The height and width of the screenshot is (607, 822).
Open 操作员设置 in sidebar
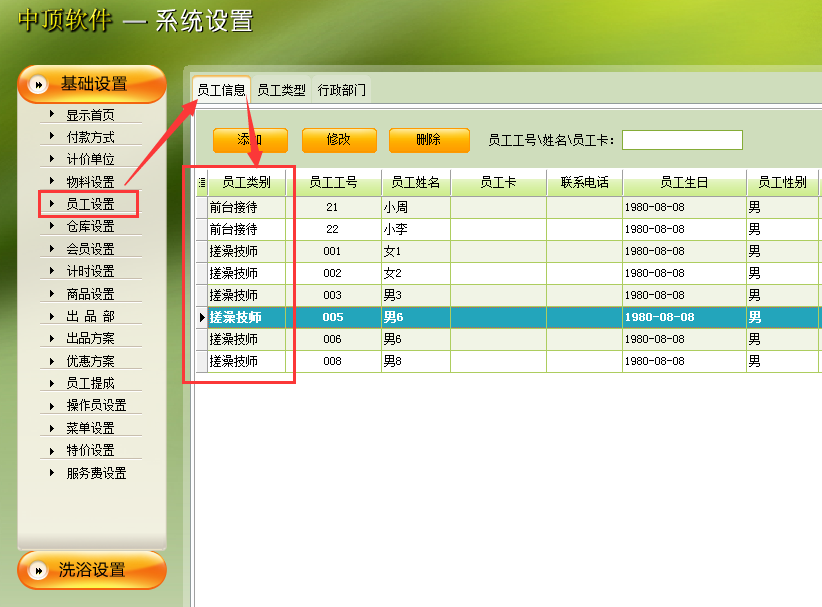[96, 405]
